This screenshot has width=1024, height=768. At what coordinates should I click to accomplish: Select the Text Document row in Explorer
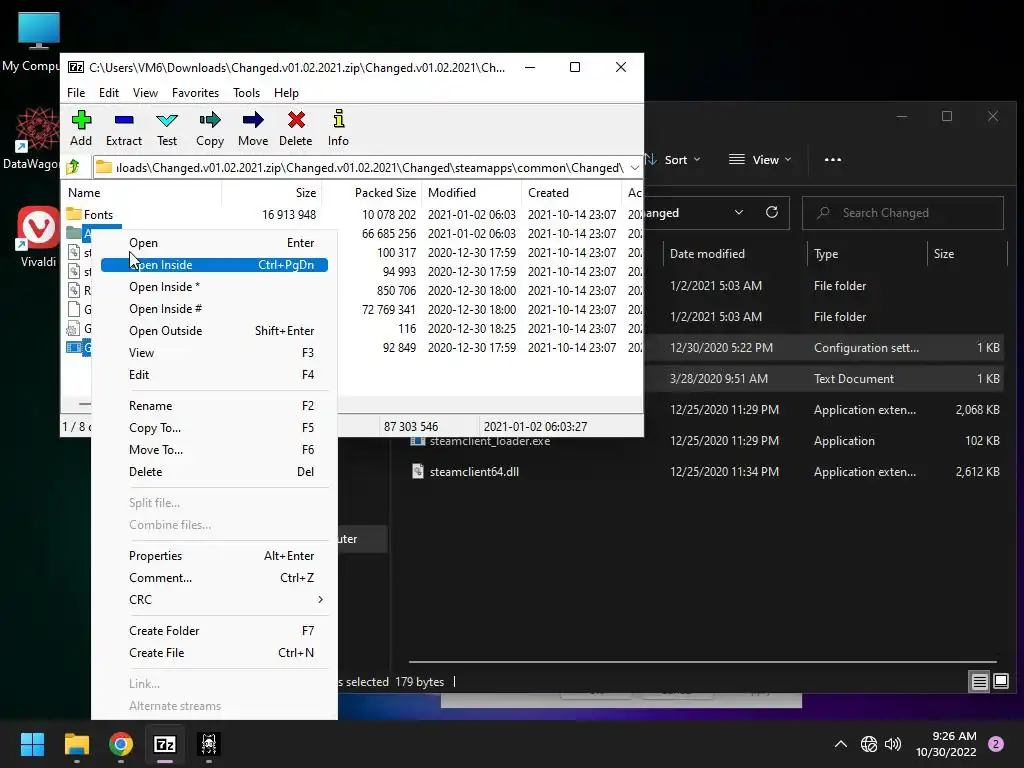pos(824,379)
